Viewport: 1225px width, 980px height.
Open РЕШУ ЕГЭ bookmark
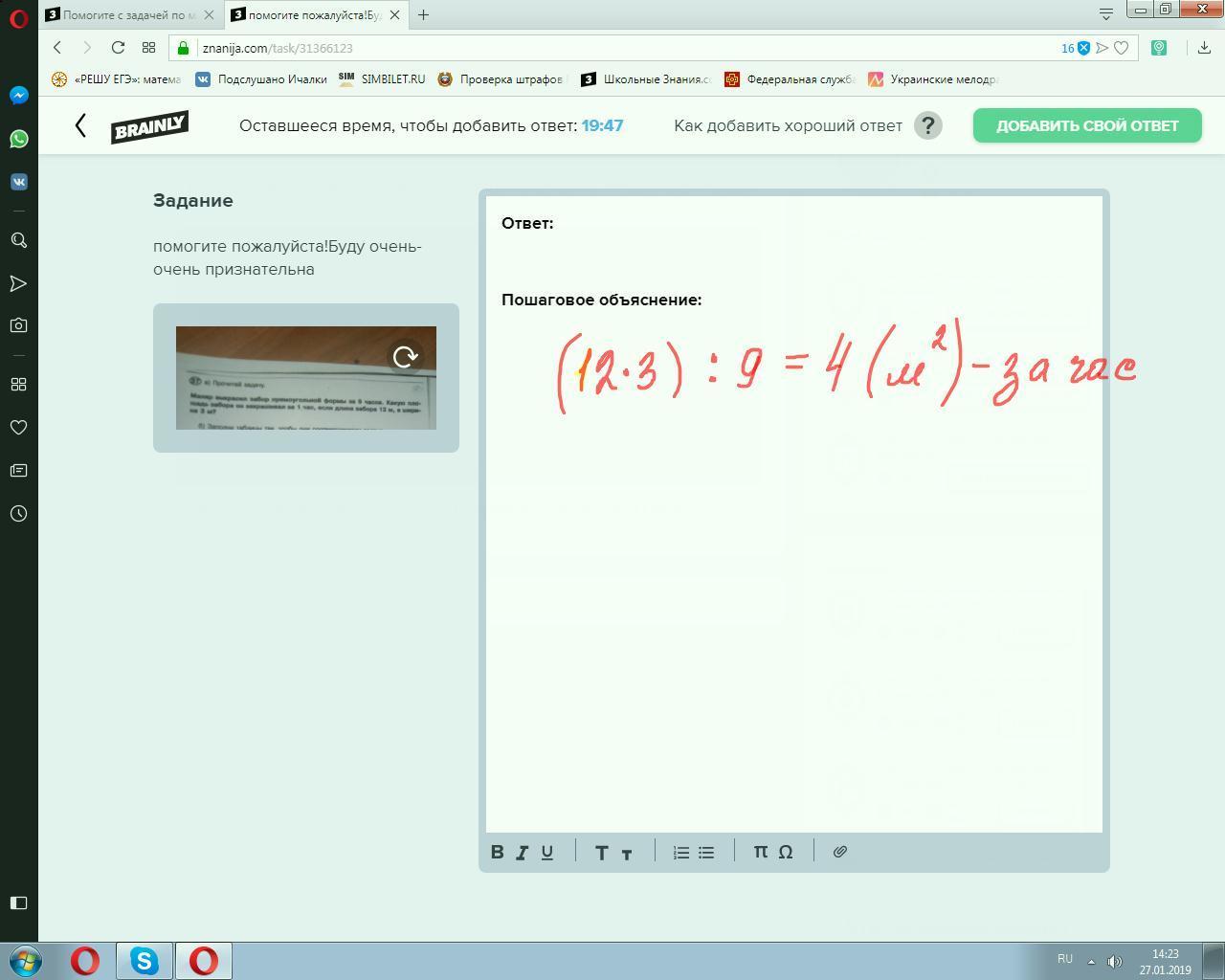coord(117,79)
